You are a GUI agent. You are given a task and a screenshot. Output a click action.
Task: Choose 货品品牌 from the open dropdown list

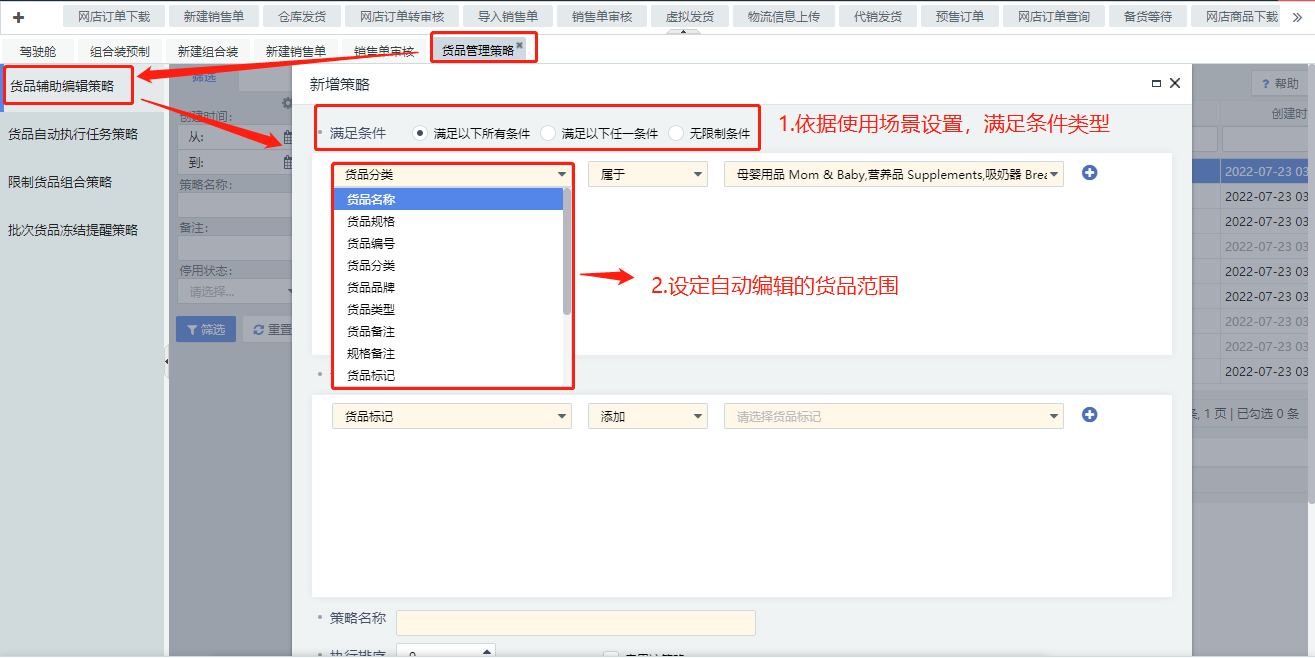tap(371, 288)
